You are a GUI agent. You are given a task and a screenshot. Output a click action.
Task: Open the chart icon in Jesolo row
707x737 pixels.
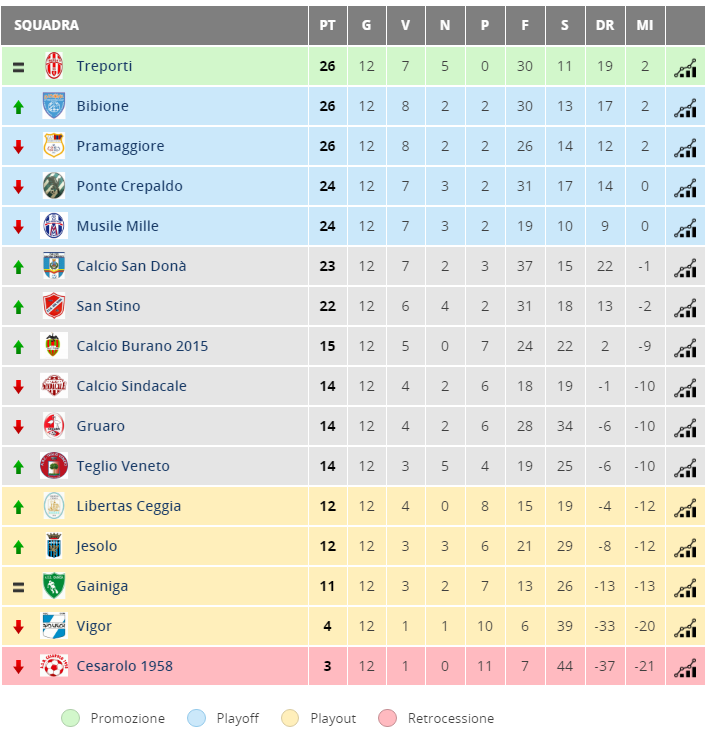(x=685, y=548)
